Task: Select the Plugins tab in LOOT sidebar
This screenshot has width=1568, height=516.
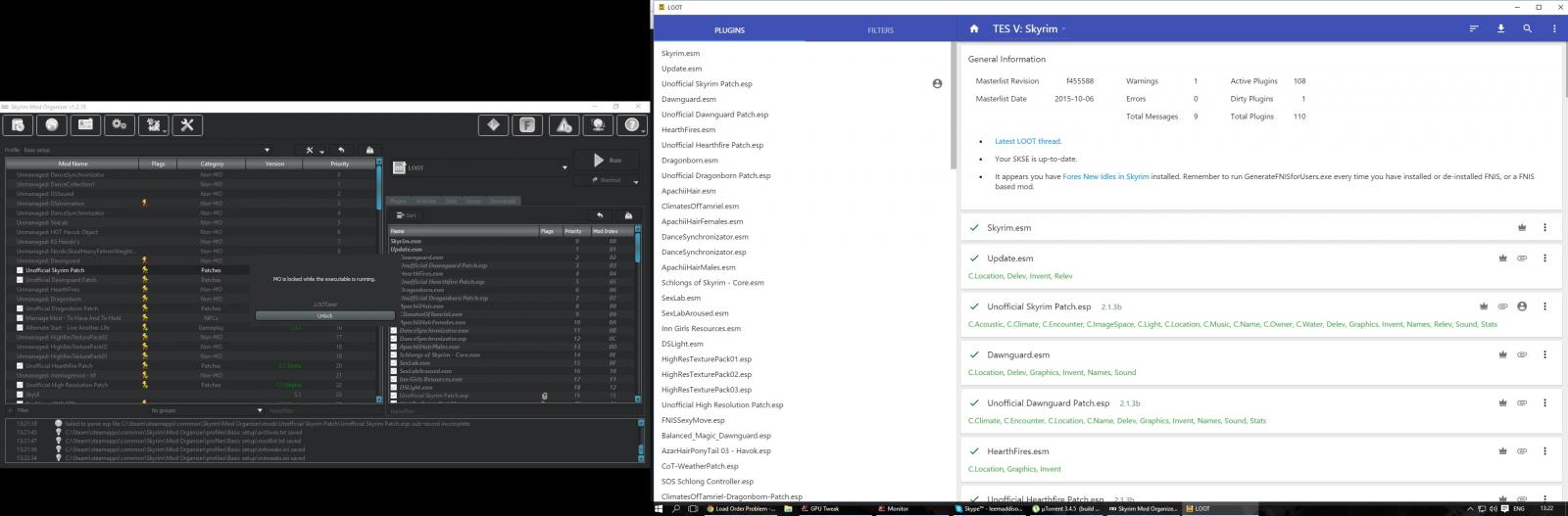Action: (x=729, y=30)
